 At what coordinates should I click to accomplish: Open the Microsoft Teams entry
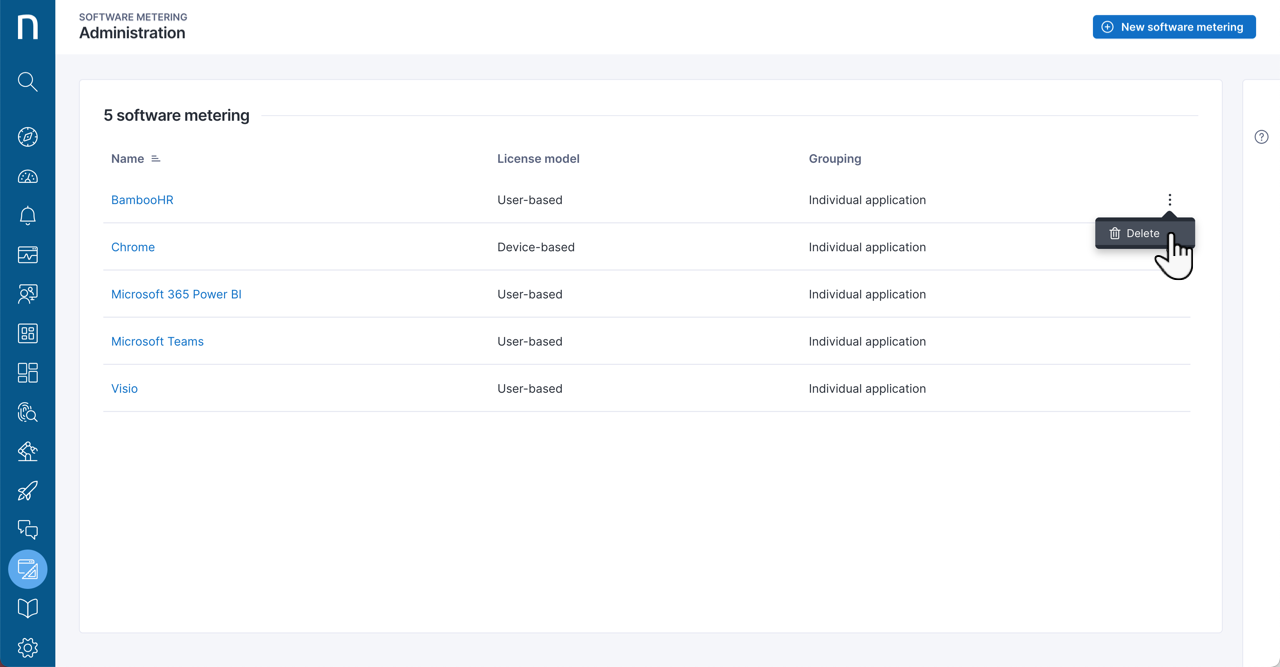click(x=157, y=341)
